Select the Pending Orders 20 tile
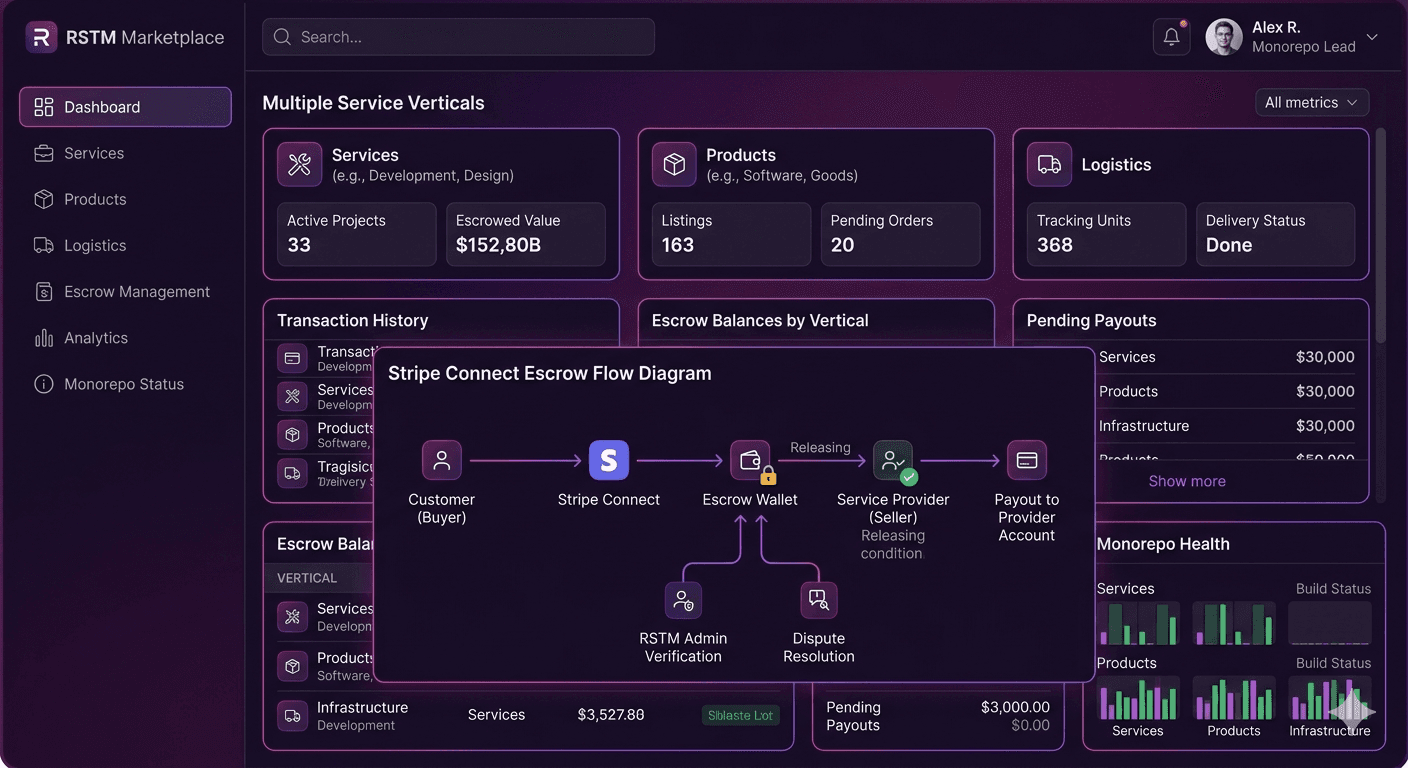This screenshot has width=1408, height=768. click(900, 234)
